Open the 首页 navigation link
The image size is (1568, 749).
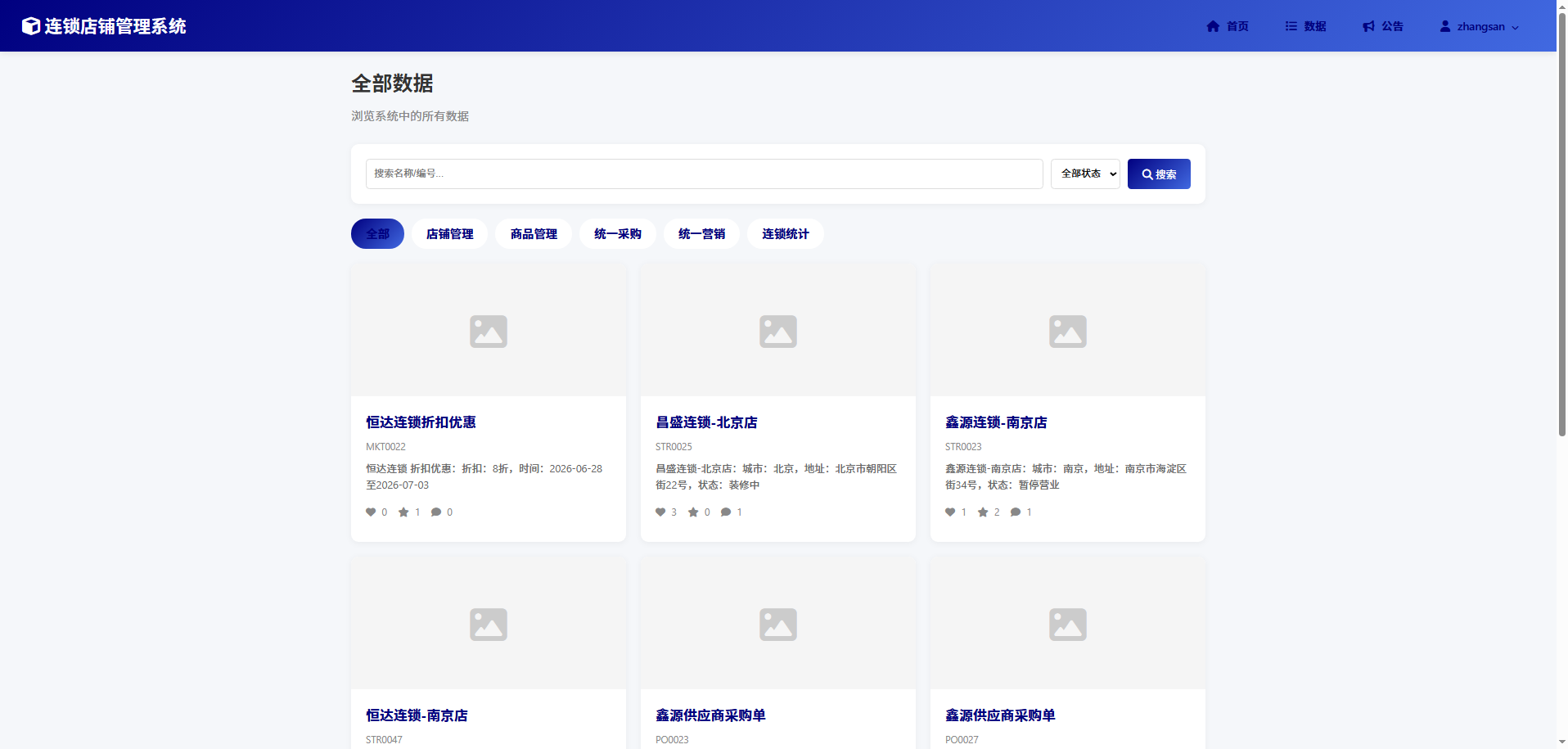(1228, 26)
